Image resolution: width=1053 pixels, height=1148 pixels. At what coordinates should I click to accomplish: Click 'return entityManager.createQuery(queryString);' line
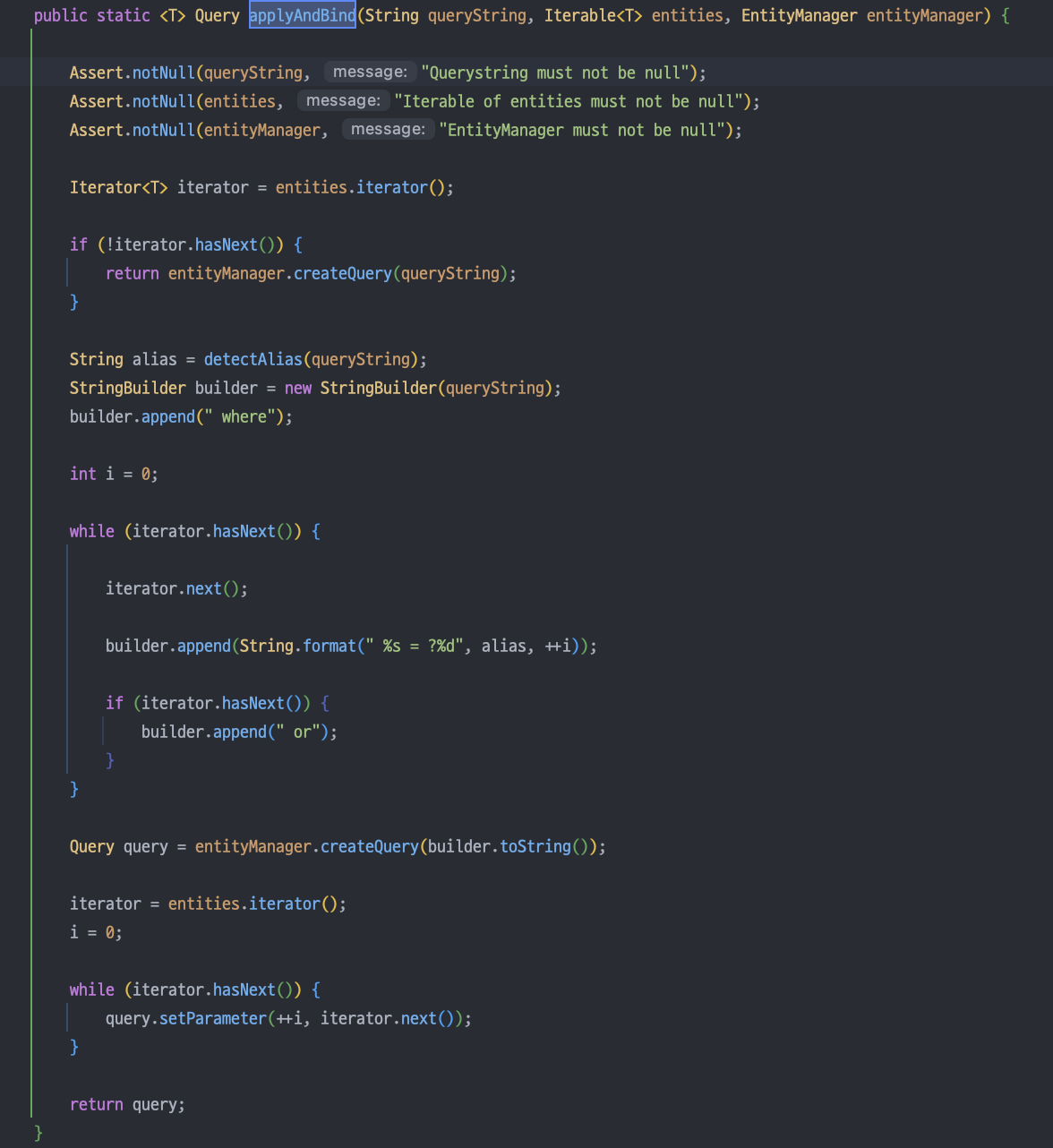(x=311, y=273)
